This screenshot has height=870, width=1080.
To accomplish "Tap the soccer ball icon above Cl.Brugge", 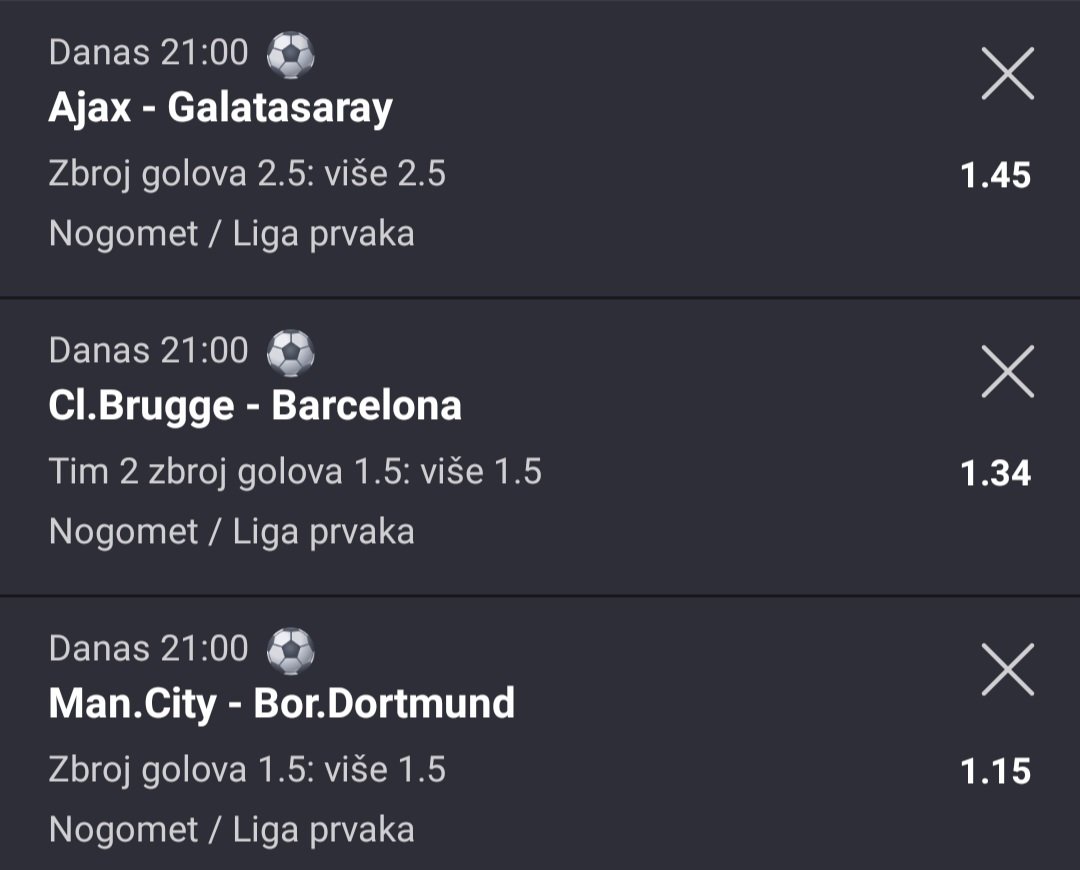I will point(290,352).
